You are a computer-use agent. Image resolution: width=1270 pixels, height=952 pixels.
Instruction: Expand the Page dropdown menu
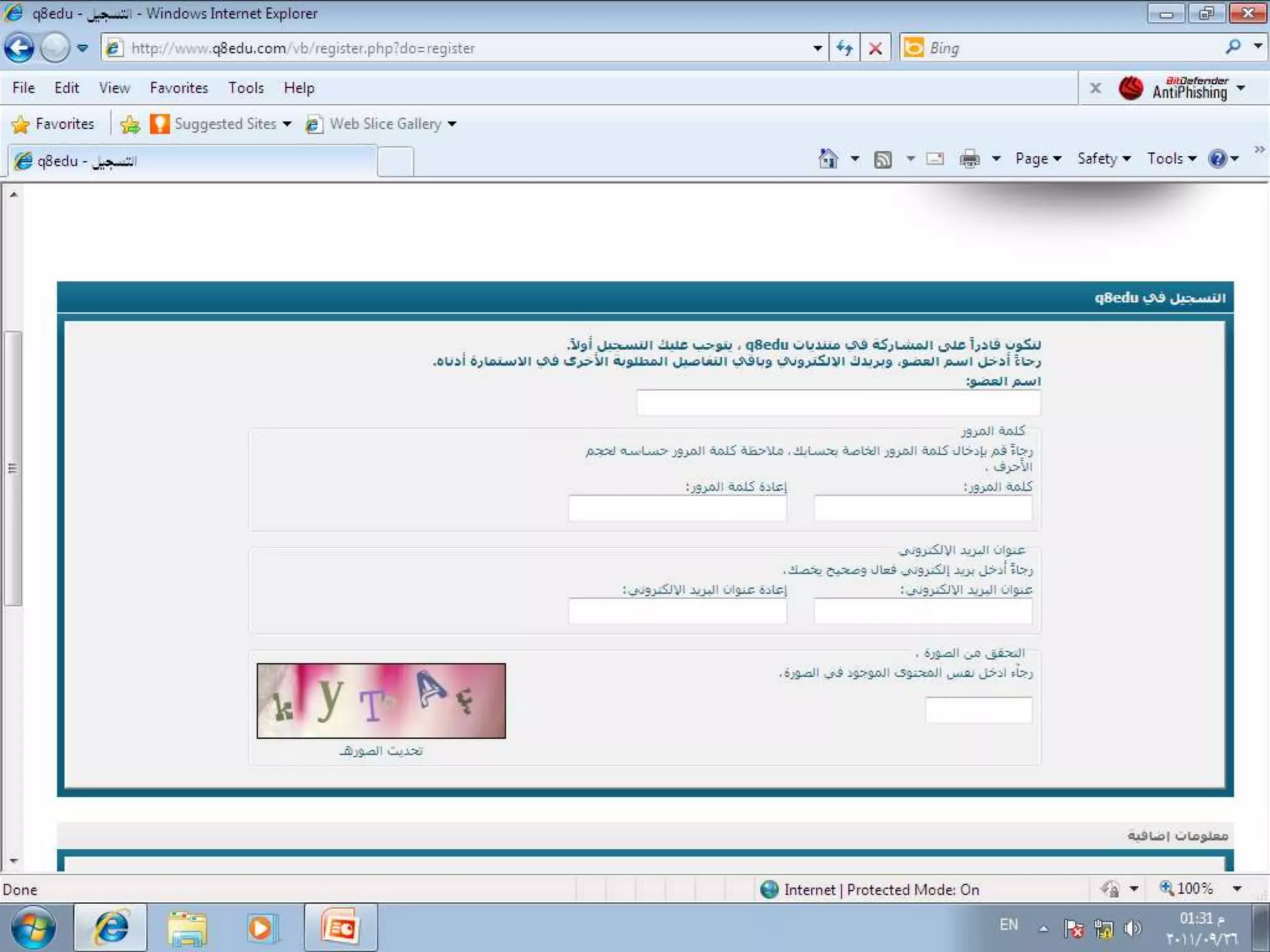(1037, 159)
